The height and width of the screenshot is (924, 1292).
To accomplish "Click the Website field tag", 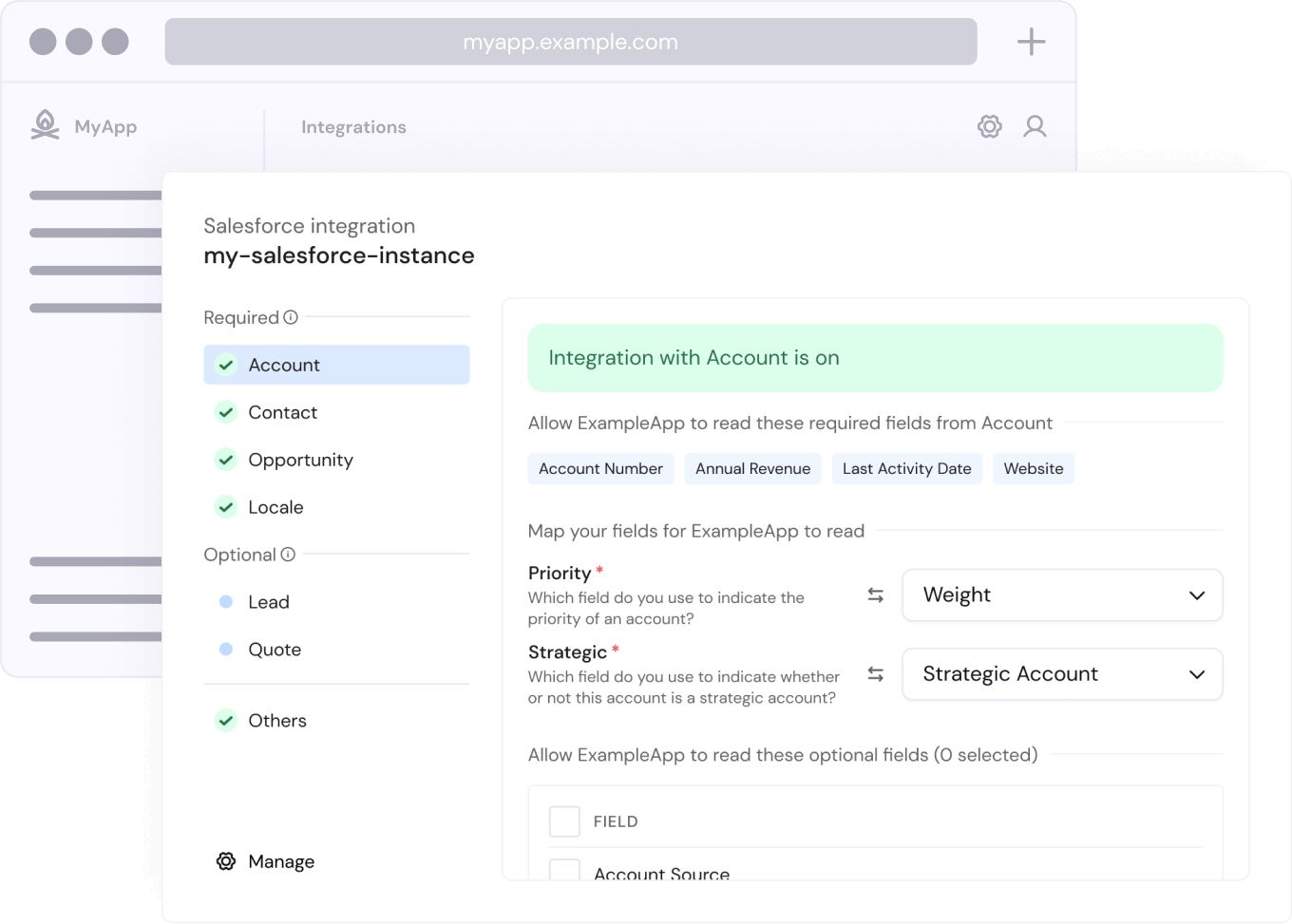I will coord(1034,469).
